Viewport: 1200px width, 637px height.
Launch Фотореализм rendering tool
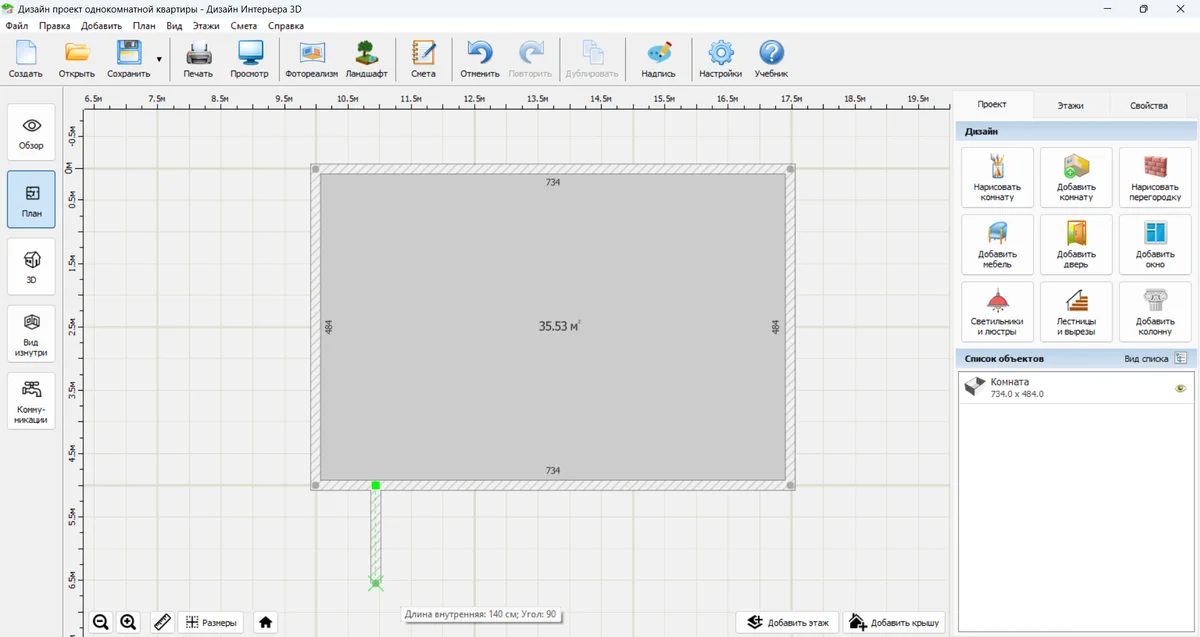(x=312, y=59)
